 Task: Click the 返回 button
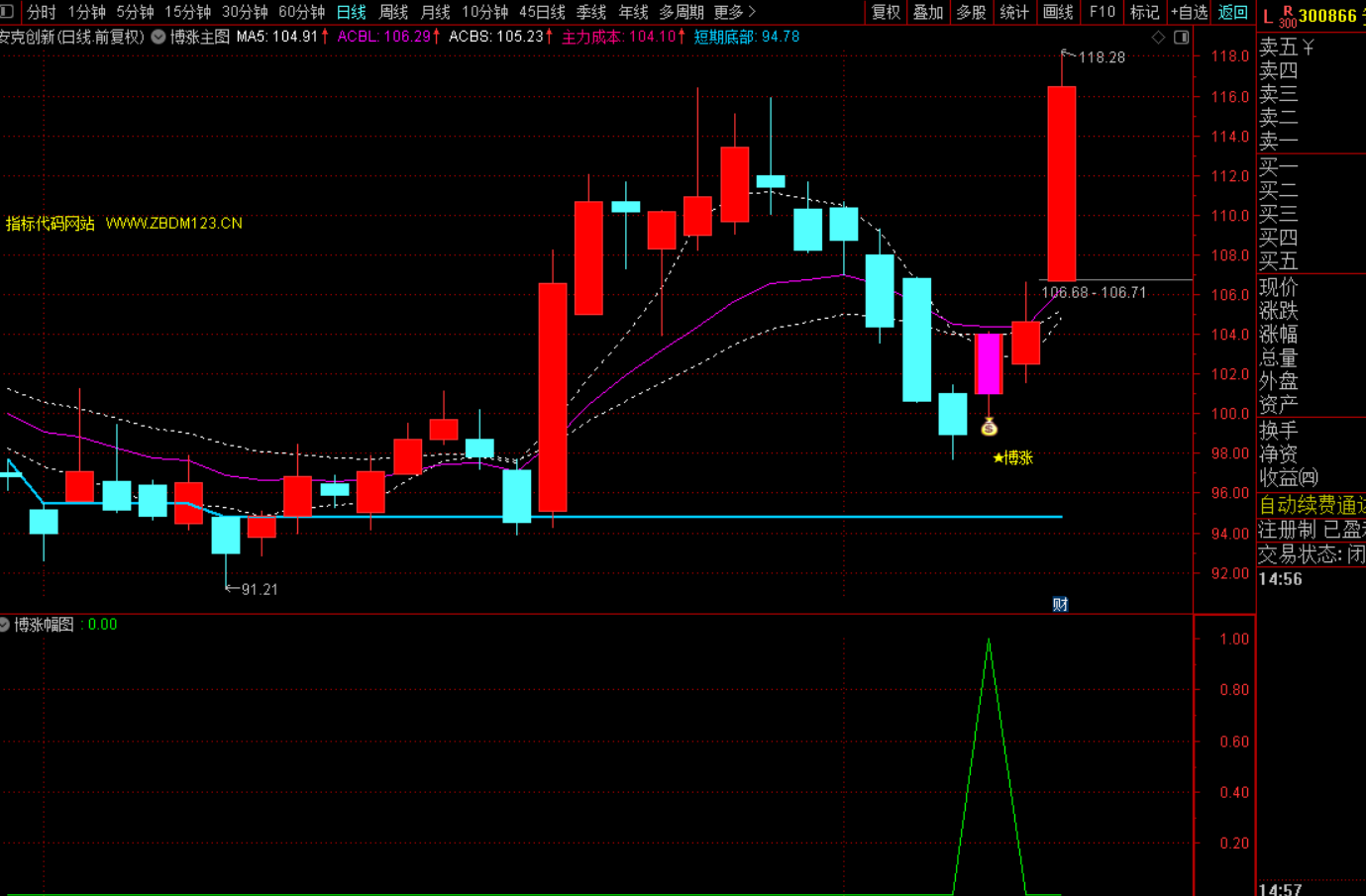pyautogui.click(x=1232, y=12)
